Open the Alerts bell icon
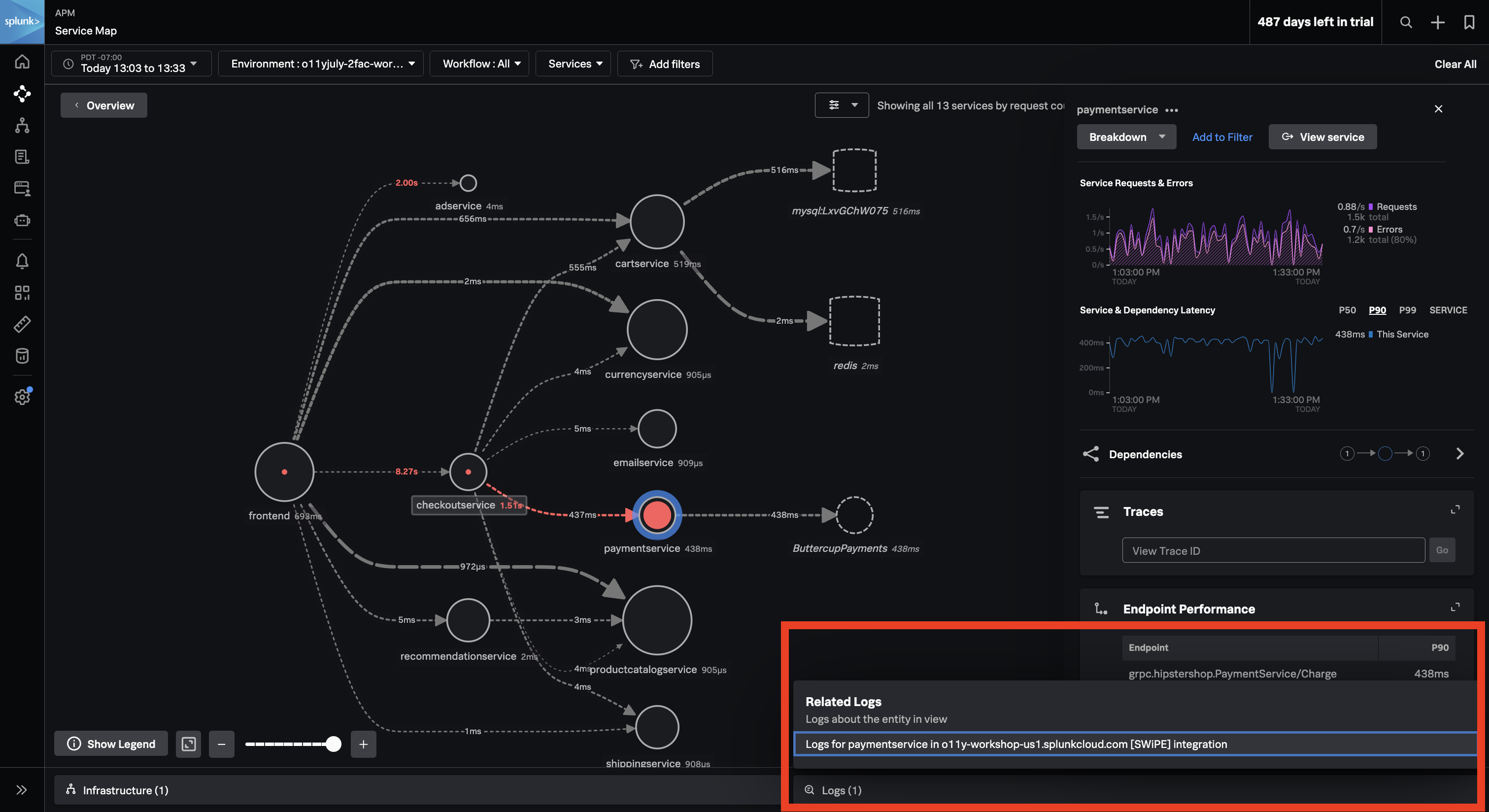 [x=22, y=261]
